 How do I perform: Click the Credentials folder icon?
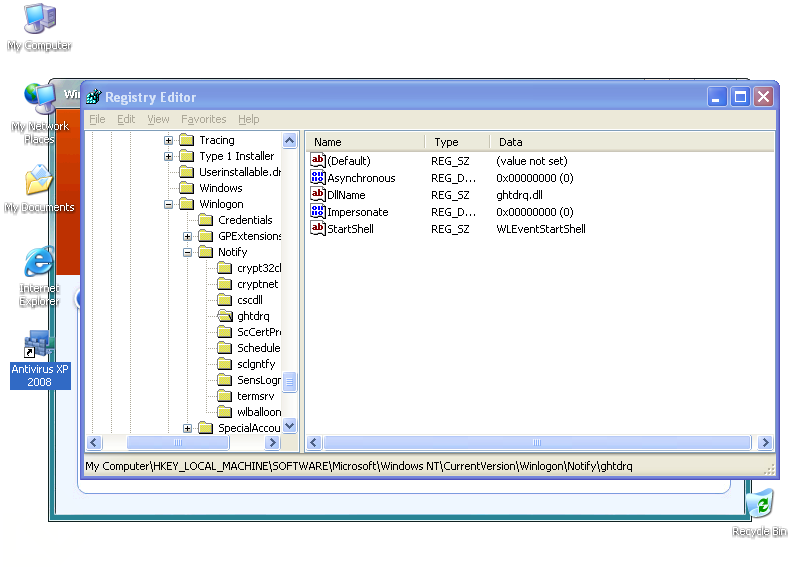(206, 220)
